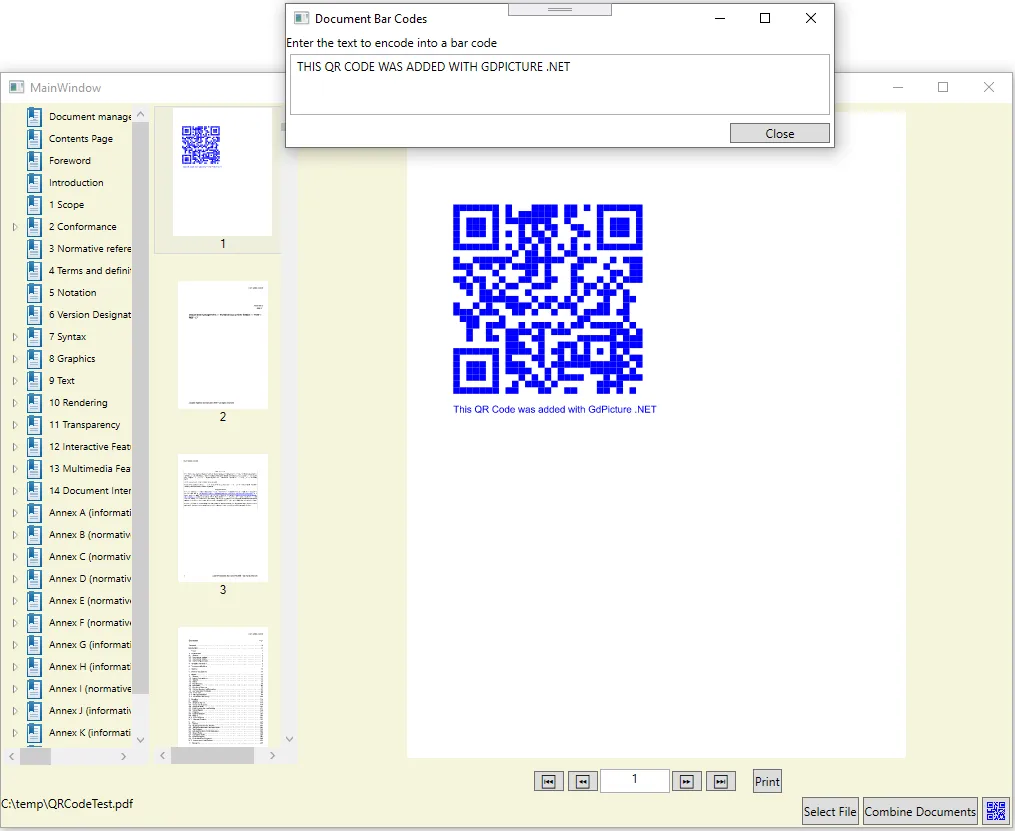The width and height of the screenshot is (1015, 831).
Task: Go to the first page
Action: click(x=549, y=782)
